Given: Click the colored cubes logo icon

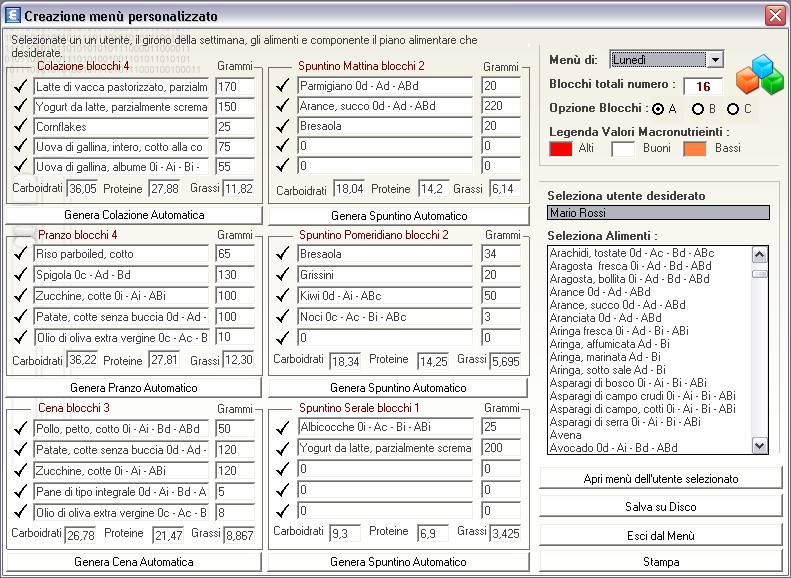Looking at the screenshot, I should coord(760,75).
